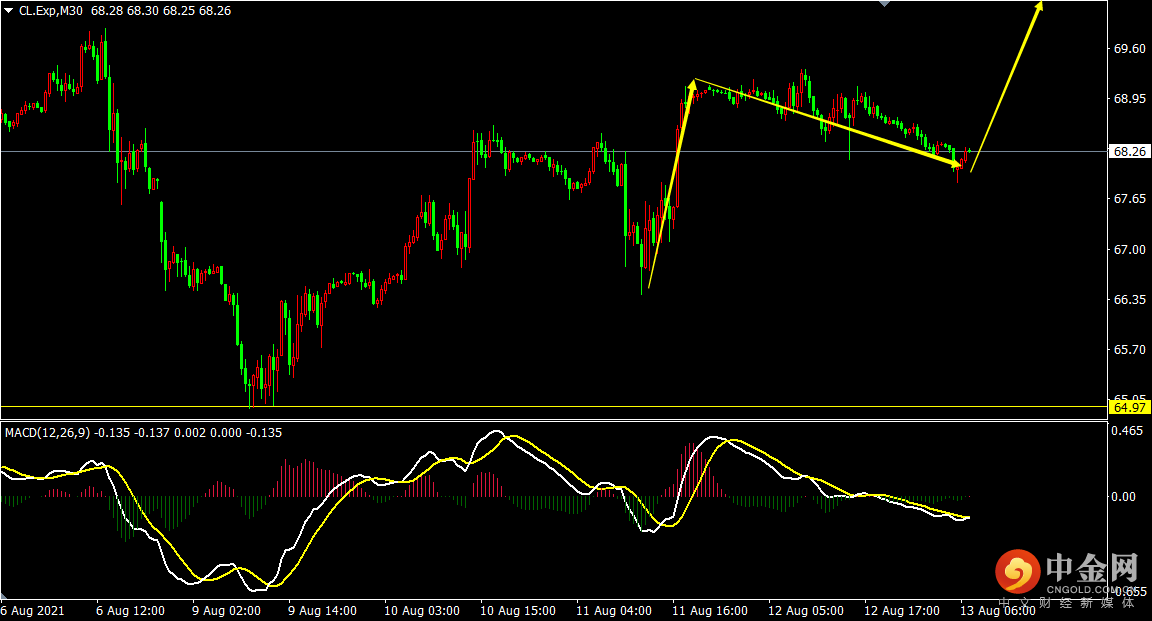Click the chart shift marker triangle at top edge

point(885,4)
